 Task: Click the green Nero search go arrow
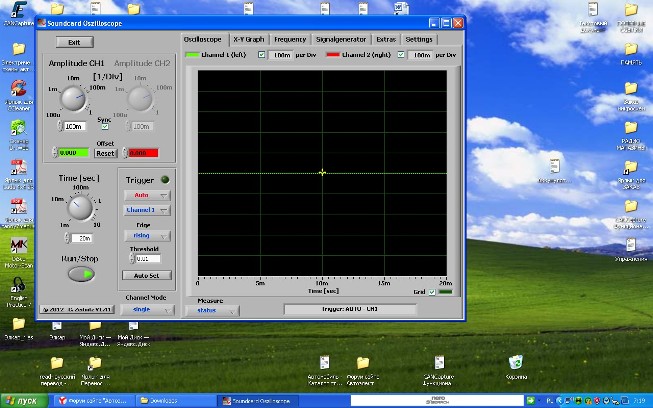[x=531, y=401]
